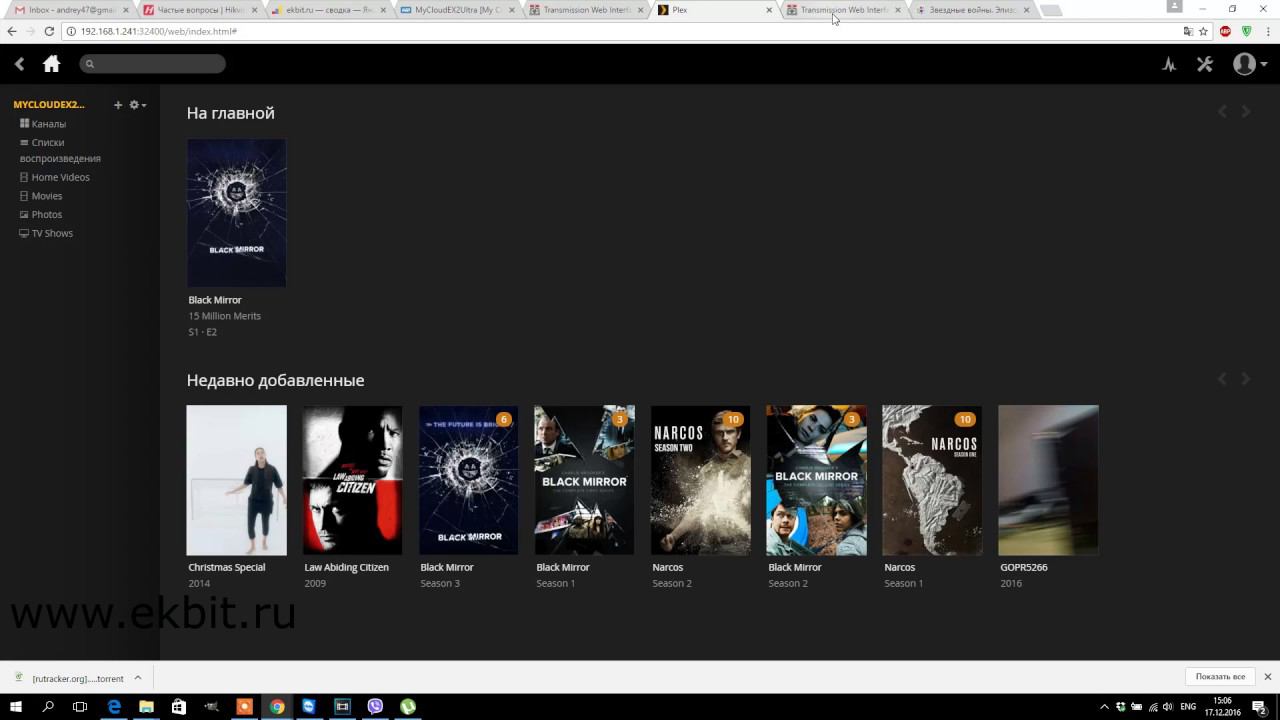Open the Black Mirror poster under На главной
1280x720 pixels.
[x=237, y=213]
